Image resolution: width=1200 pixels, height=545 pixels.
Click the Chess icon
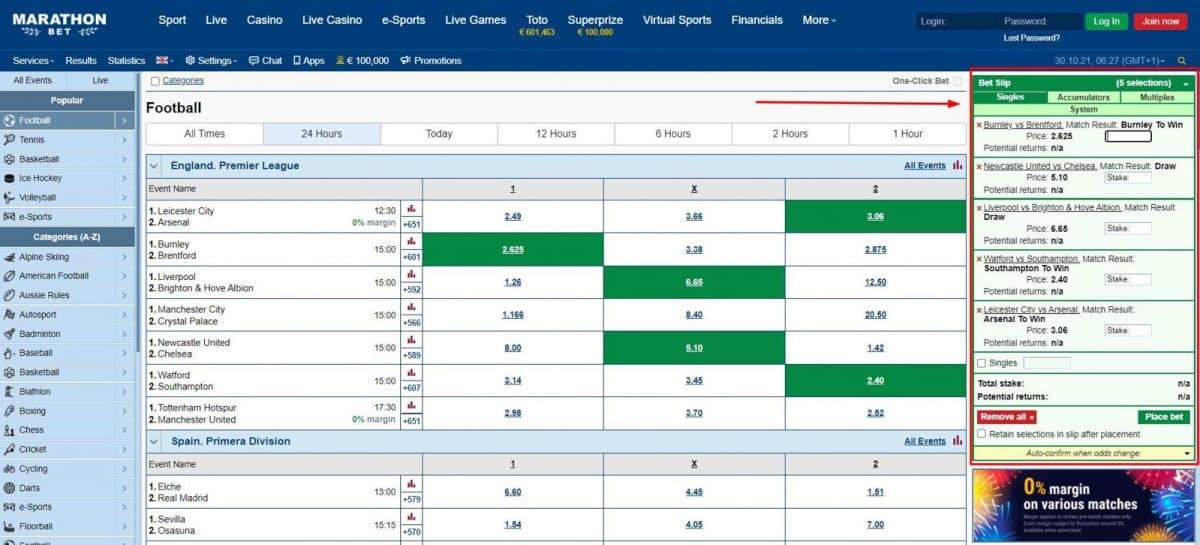(9, 430)
